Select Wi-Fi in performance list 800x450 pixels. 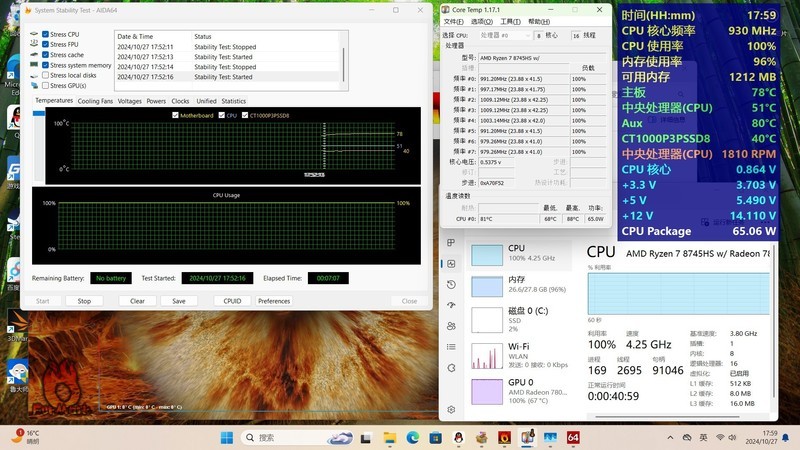tap(519, 355)
